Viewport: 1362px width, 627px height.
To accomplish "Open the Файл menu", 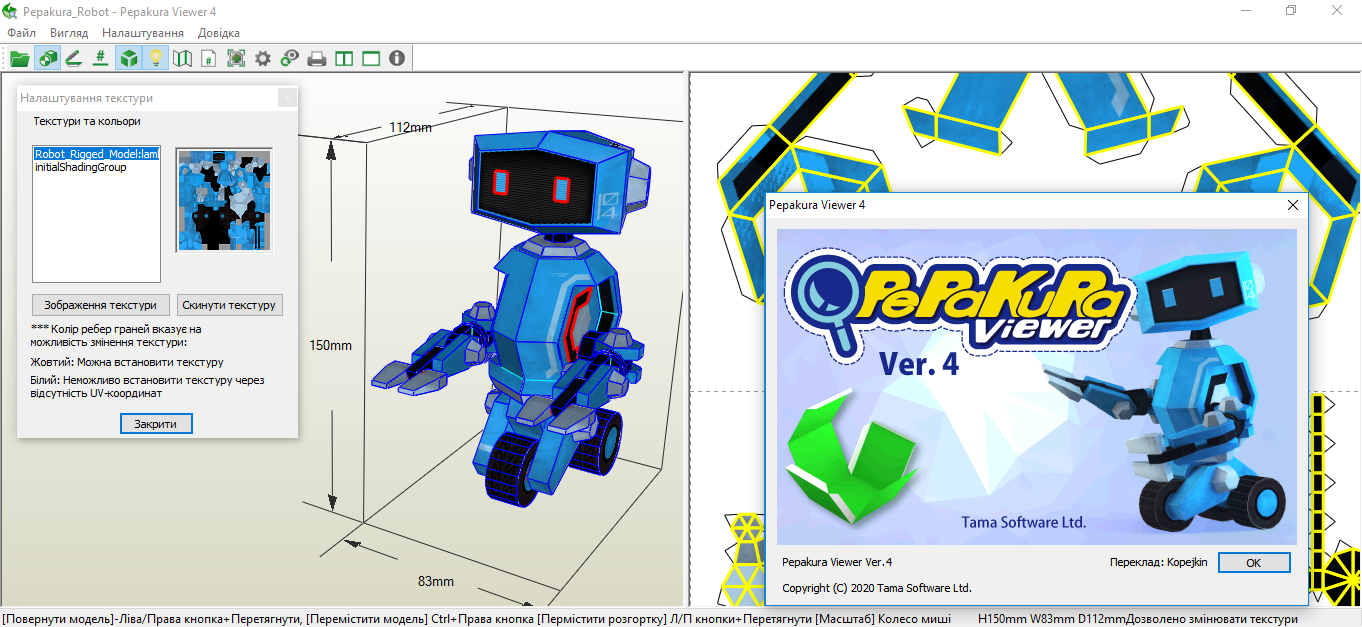I will point(21,33).
